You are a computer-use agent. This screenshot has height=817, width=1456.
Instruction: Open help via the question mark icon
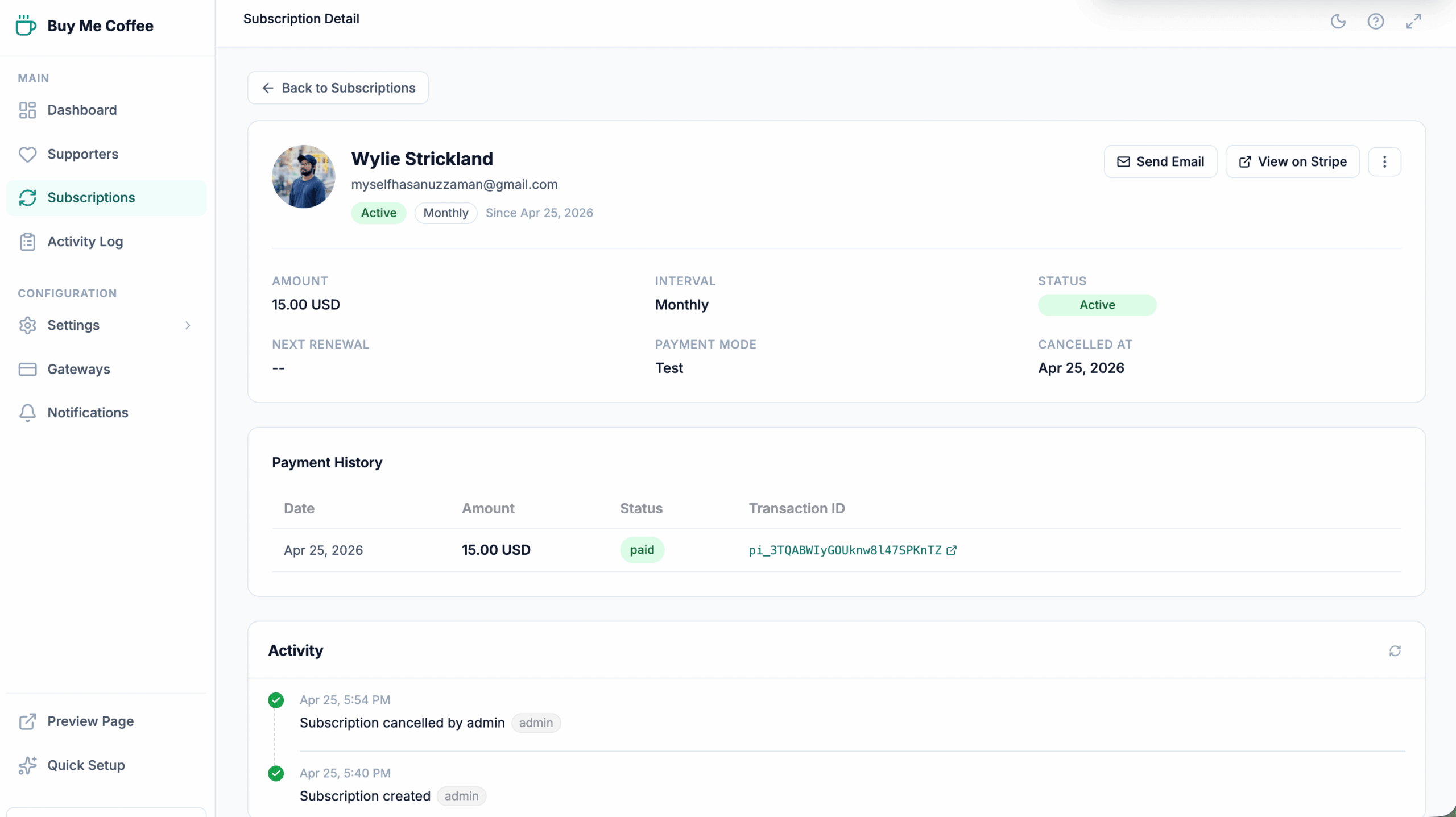(1375, 22)
